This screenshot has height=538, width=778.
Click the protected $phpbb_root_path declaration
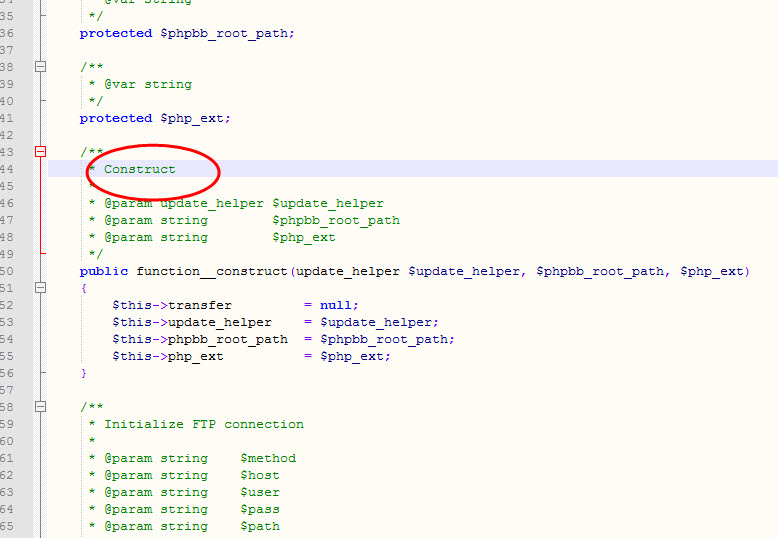[x=187, y=33]
